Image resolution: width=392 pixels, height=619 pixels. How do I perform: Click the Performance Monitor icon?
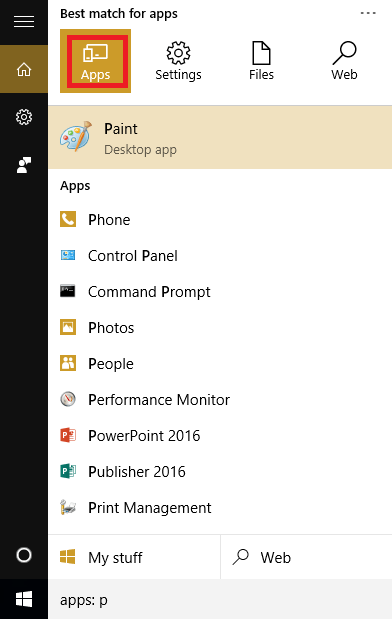click(x=68, y=399)
